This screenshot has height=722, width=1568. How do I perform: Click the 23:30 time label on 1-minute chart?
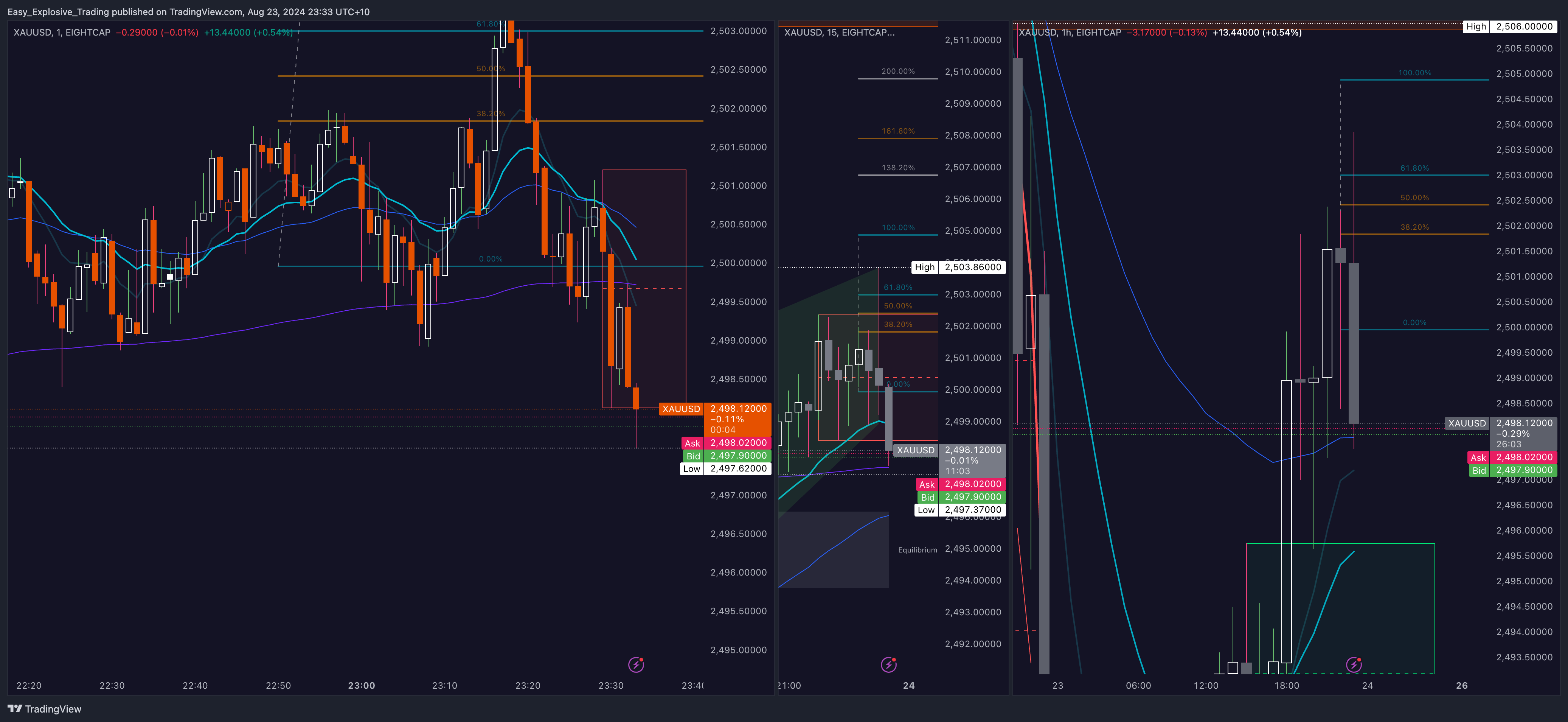pos(610,685)
